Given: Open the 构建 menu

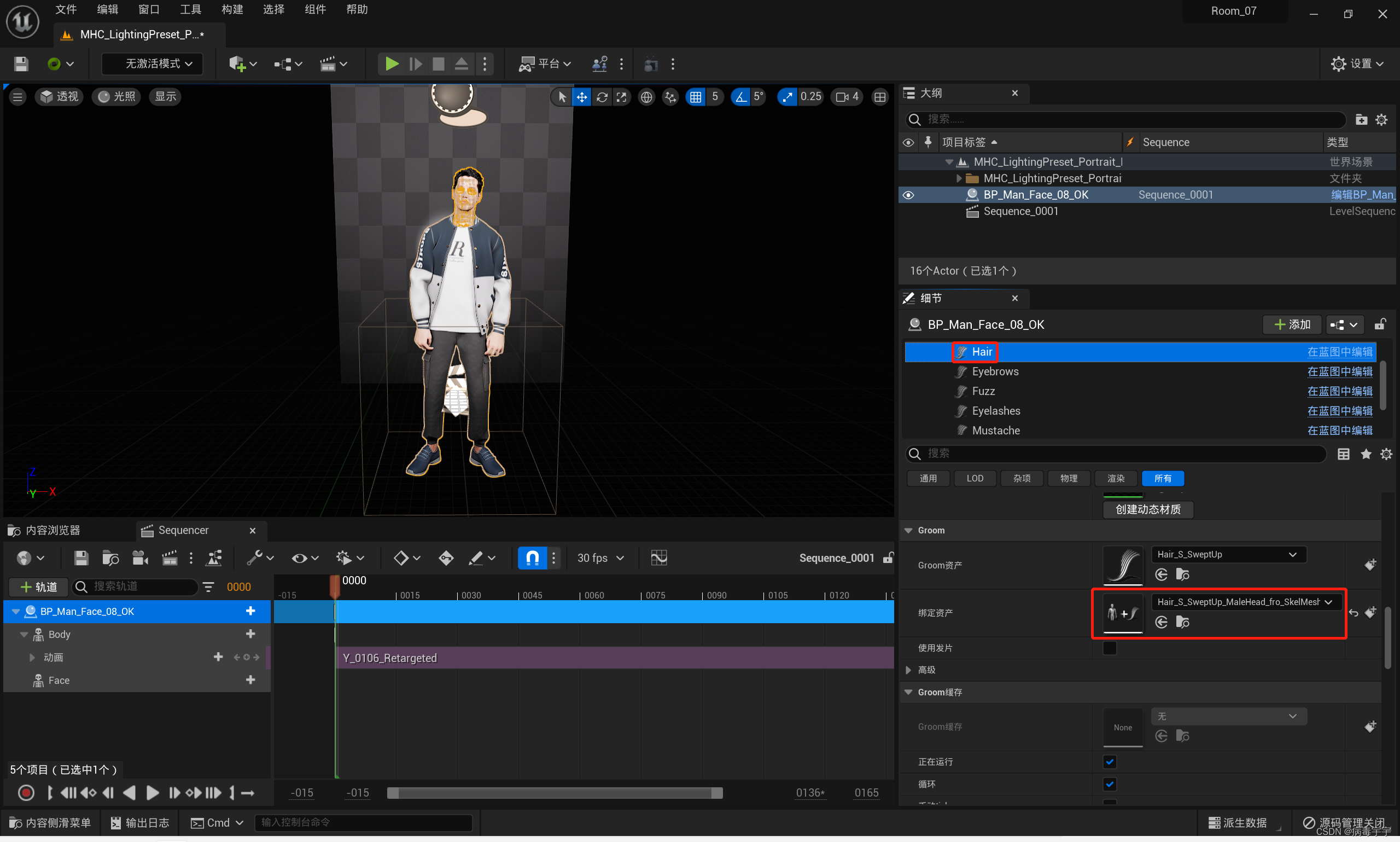Looking at the screenshot, I should [x=232, y=10].
